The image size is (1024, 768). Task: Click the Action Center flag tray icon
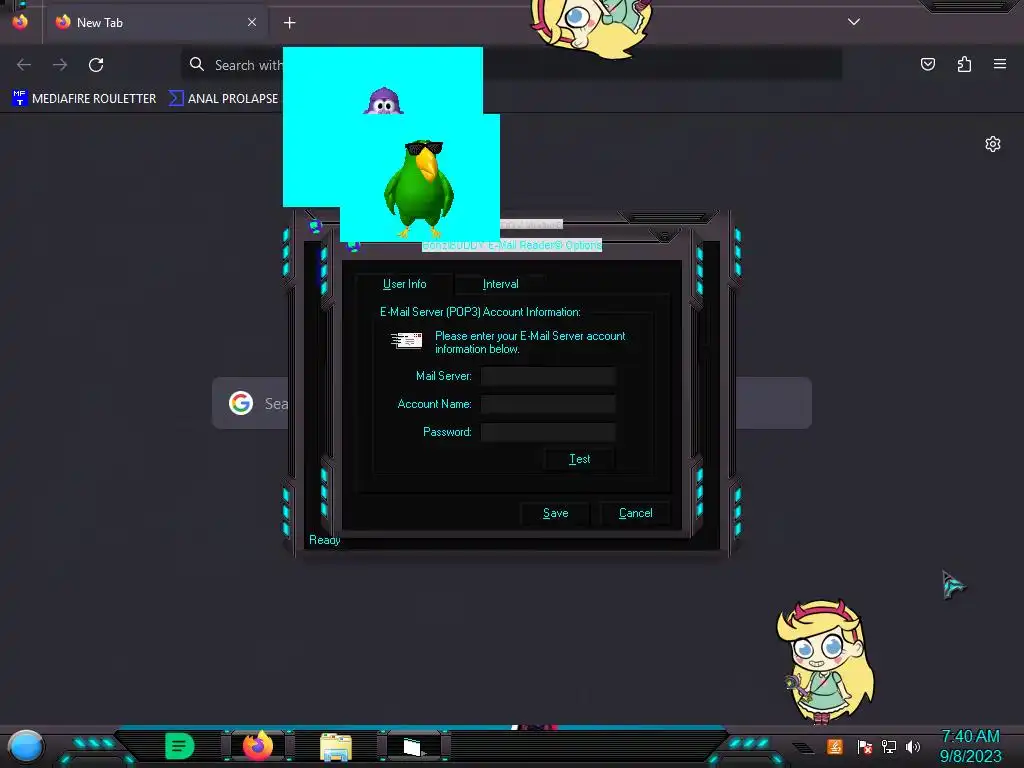pos(865,746)
